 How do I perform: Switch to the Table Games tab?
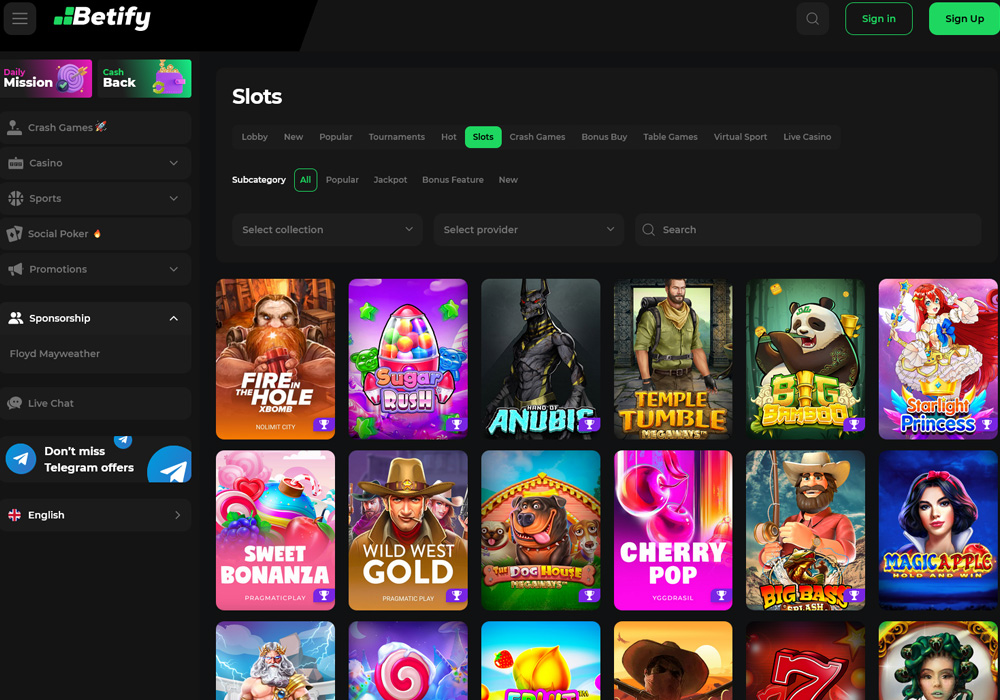pyautogui.click(x=670, y=137)
